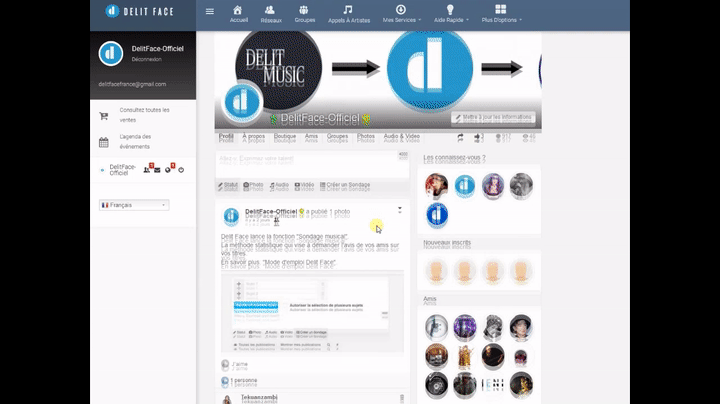Open Réseaux from the top bar
The image size is (720, 404).
pos(270,13)
